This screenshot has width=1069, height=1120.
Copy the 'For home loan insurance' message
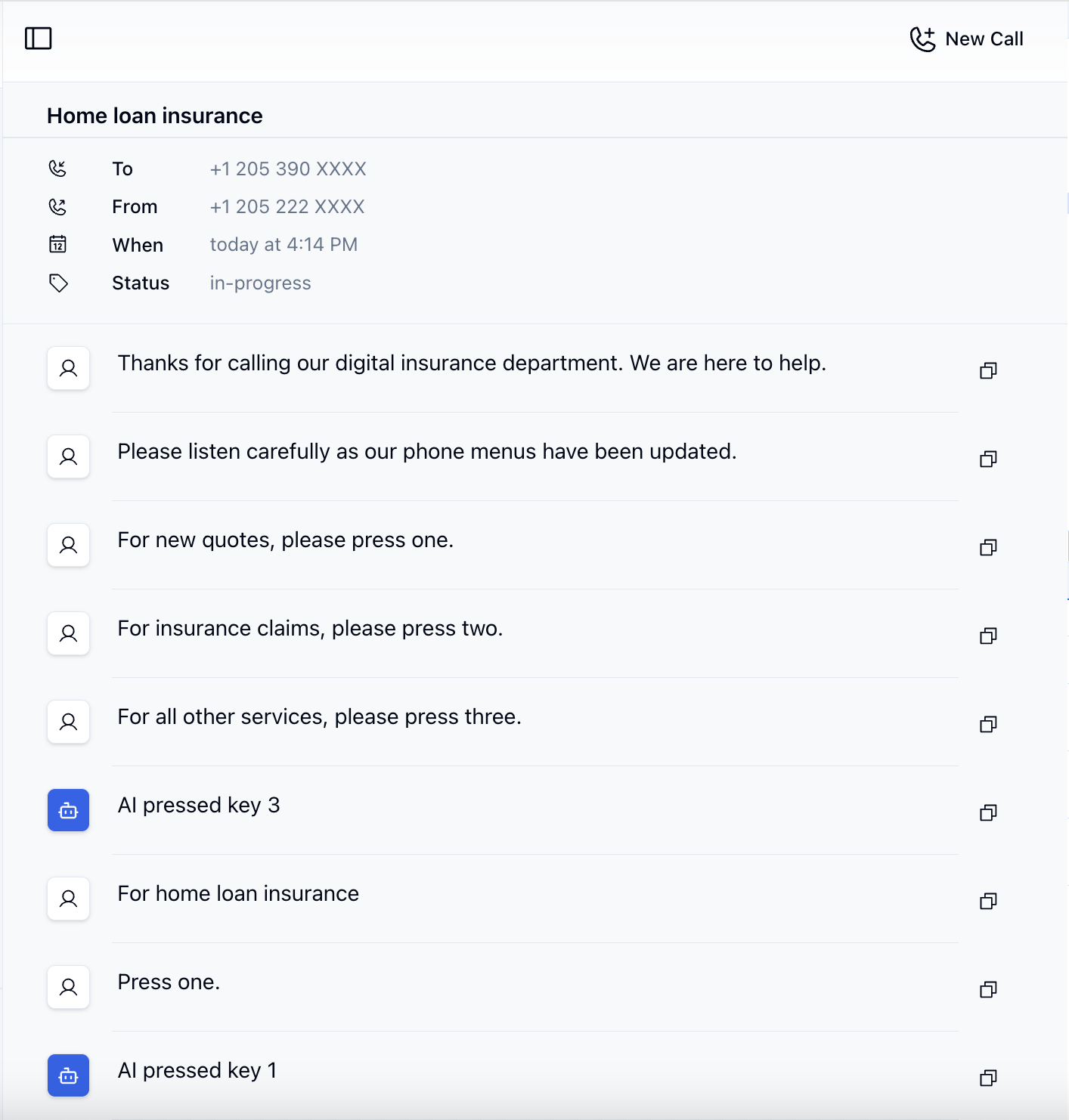click(x=987, y=901)
